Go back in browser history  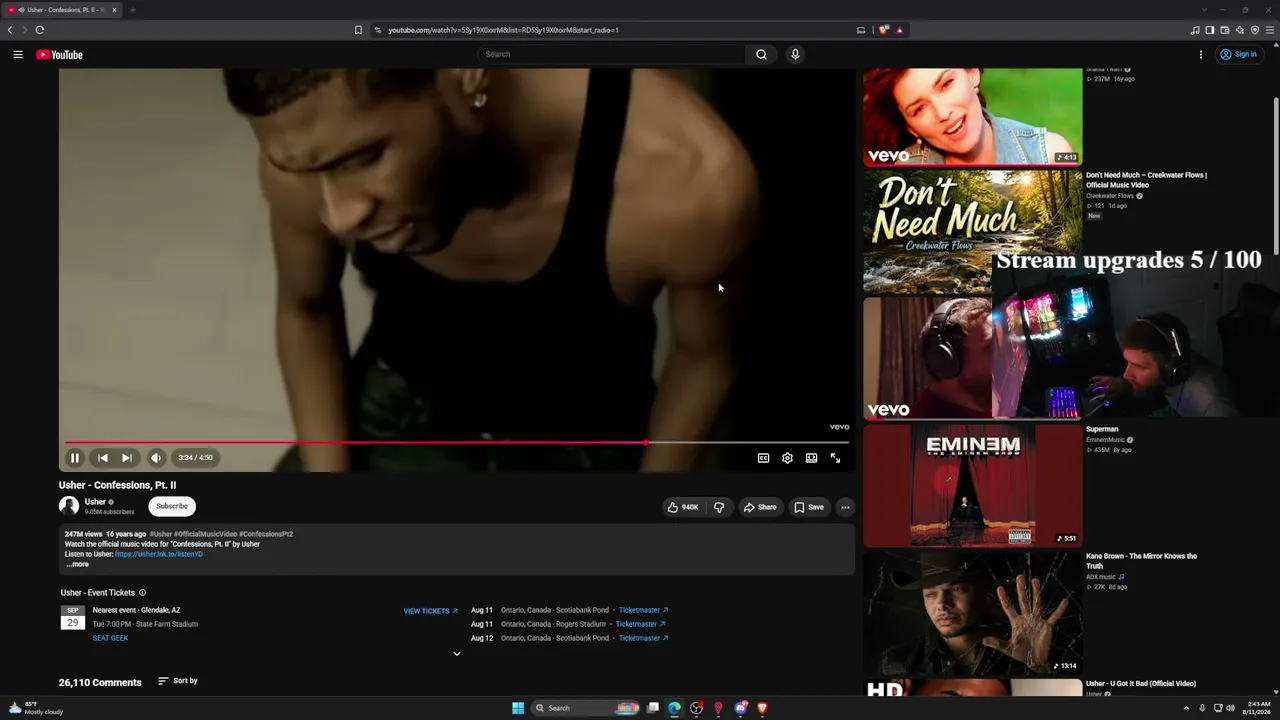tap(10, 30)
